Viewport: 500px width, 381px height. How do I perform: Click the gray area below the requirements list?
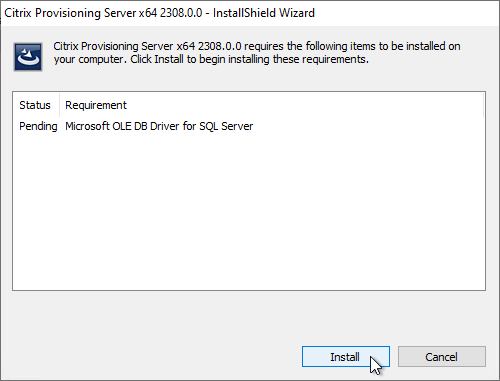(249, 317)
